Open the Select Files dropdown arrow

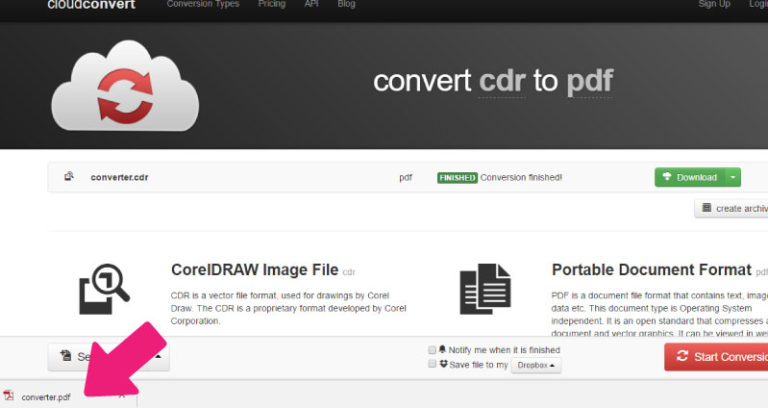(x=157, y=356)
